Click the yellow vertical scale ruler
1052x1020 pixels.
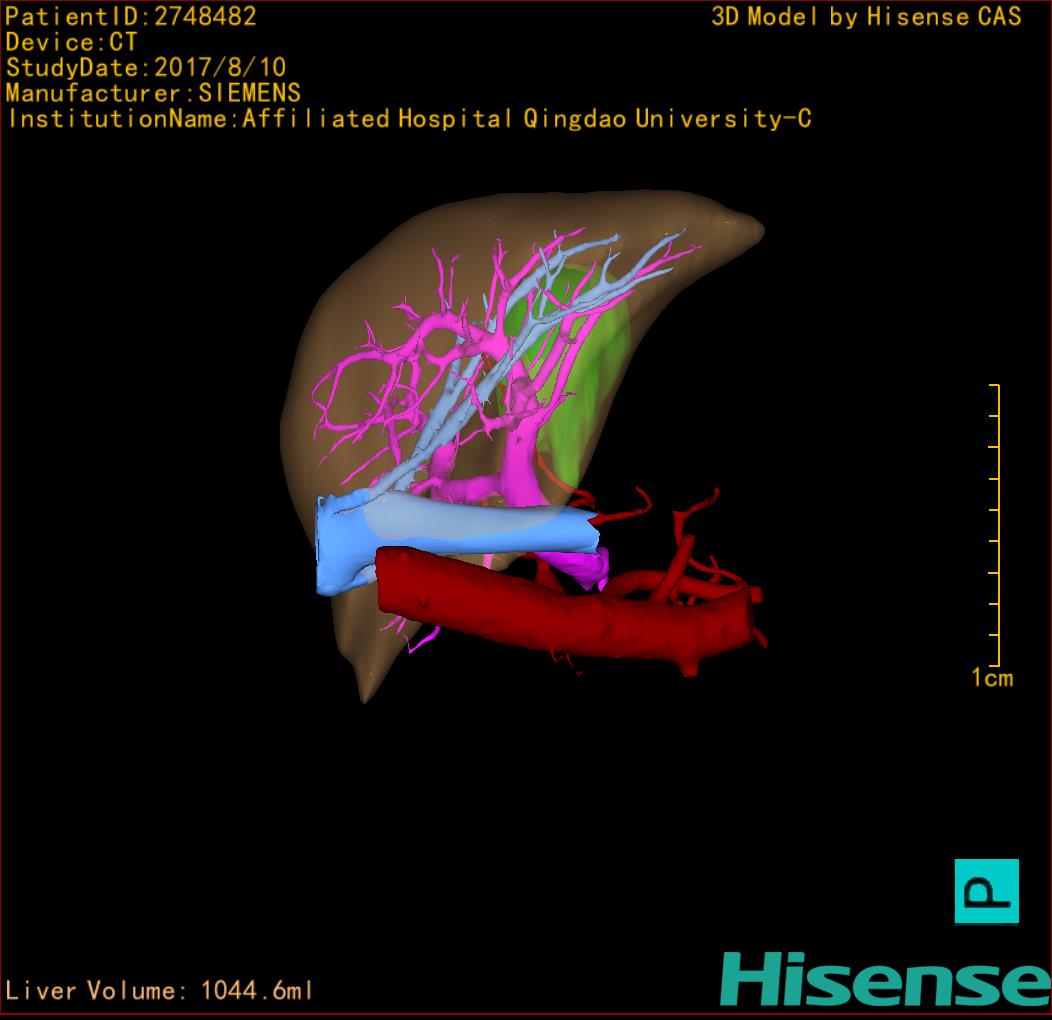[995, 525]
